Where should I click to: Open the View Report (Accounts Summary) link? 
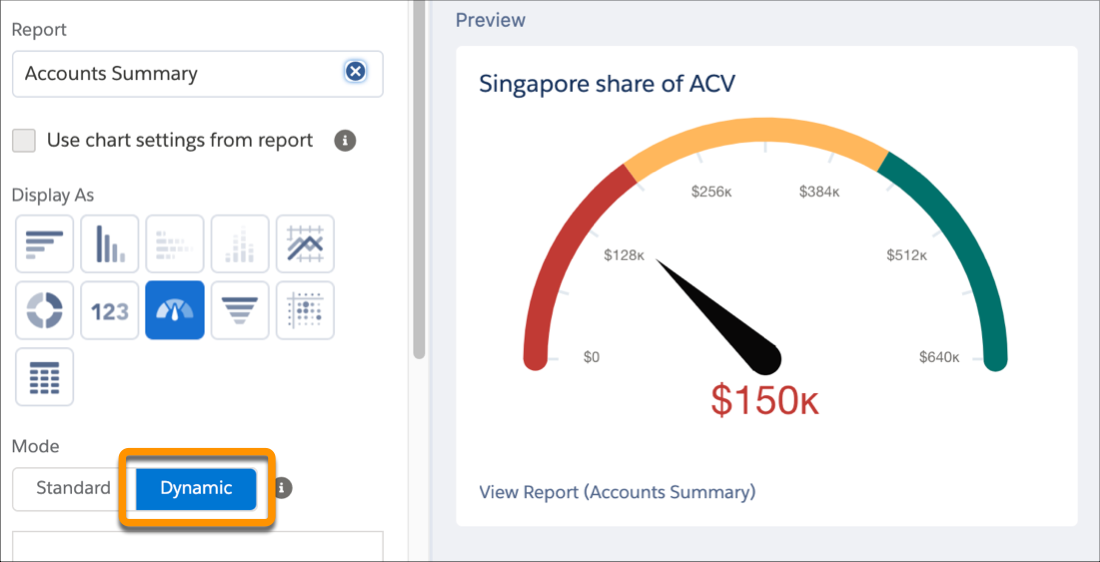[617, 492]
